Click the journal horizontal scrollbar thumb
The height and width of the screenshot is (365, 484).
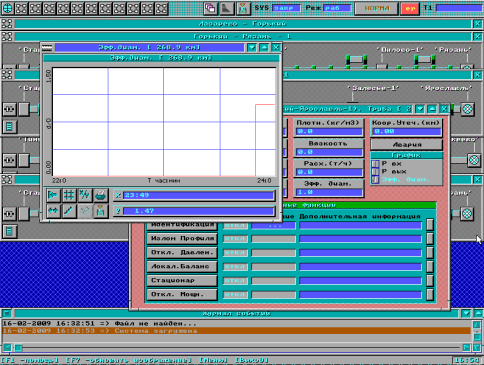tap(19, 348)
